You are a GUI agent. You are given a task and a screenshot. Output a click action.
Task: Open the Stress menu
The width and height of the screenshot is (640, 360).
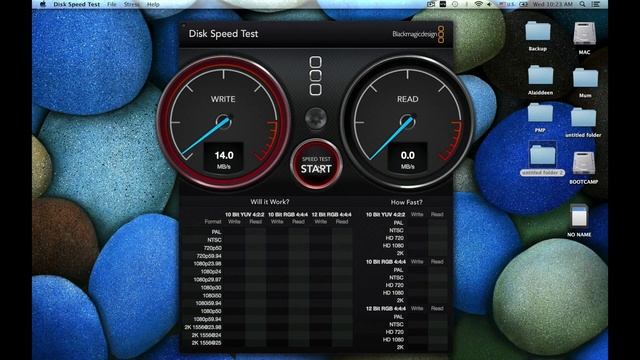pyautogui.click(x=131, y=4)
